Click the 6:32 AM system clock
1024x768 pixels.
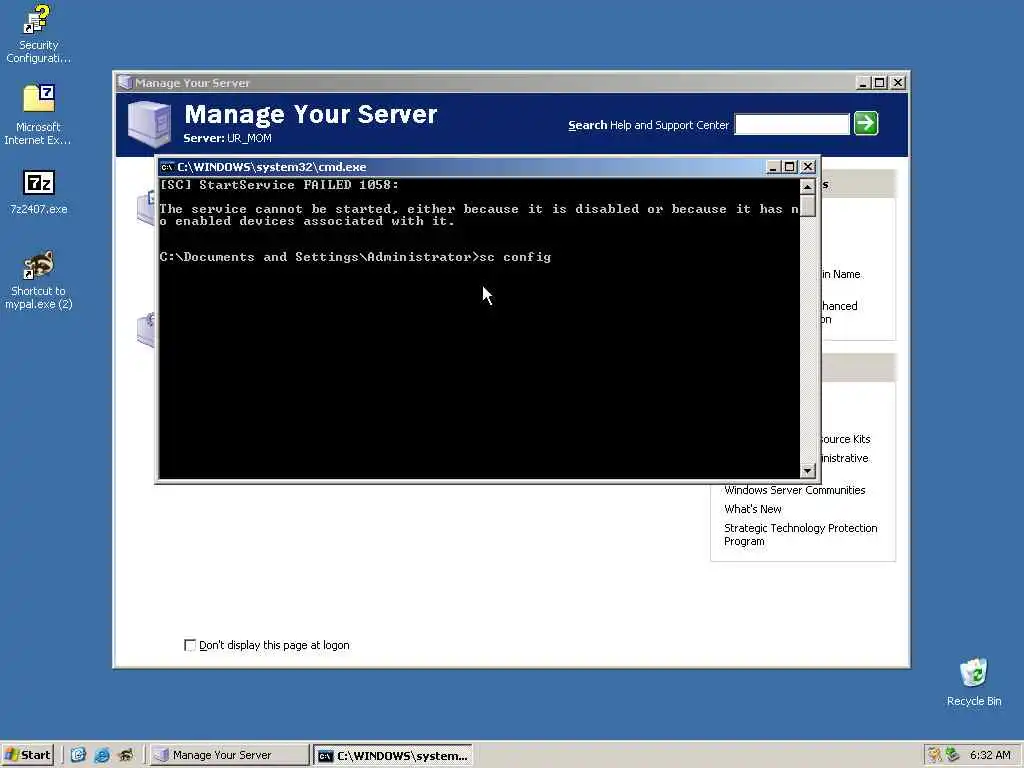990,755
